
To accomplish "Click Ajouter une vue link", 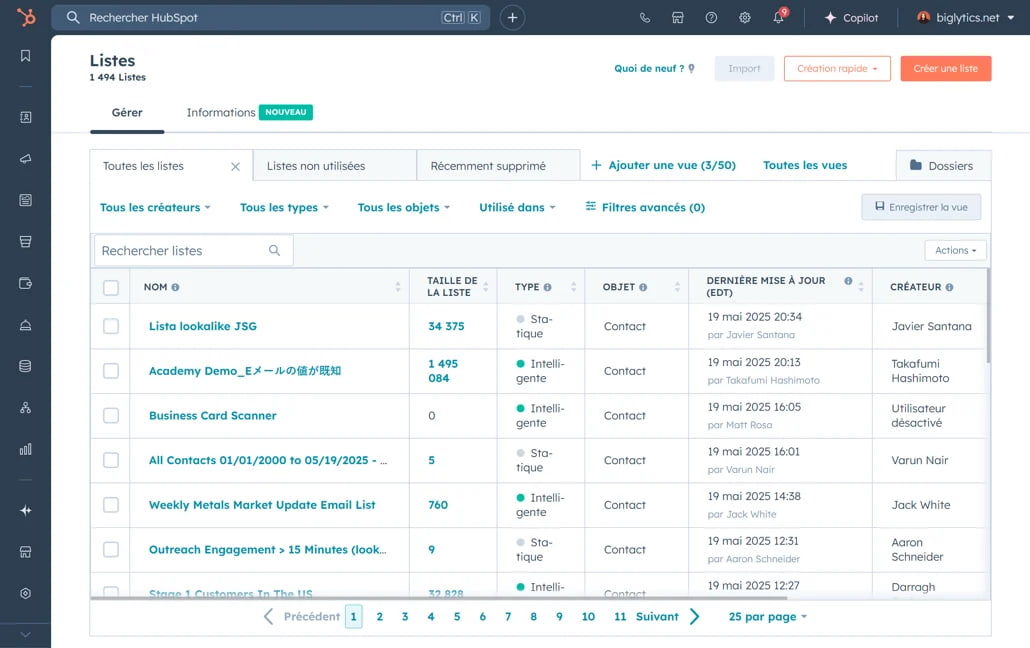I will point(663,166).
